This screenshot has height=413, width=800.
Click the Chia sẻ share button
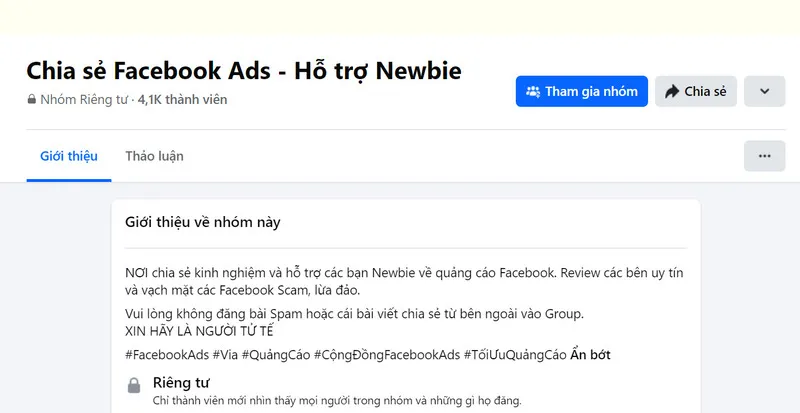[696, 91]
